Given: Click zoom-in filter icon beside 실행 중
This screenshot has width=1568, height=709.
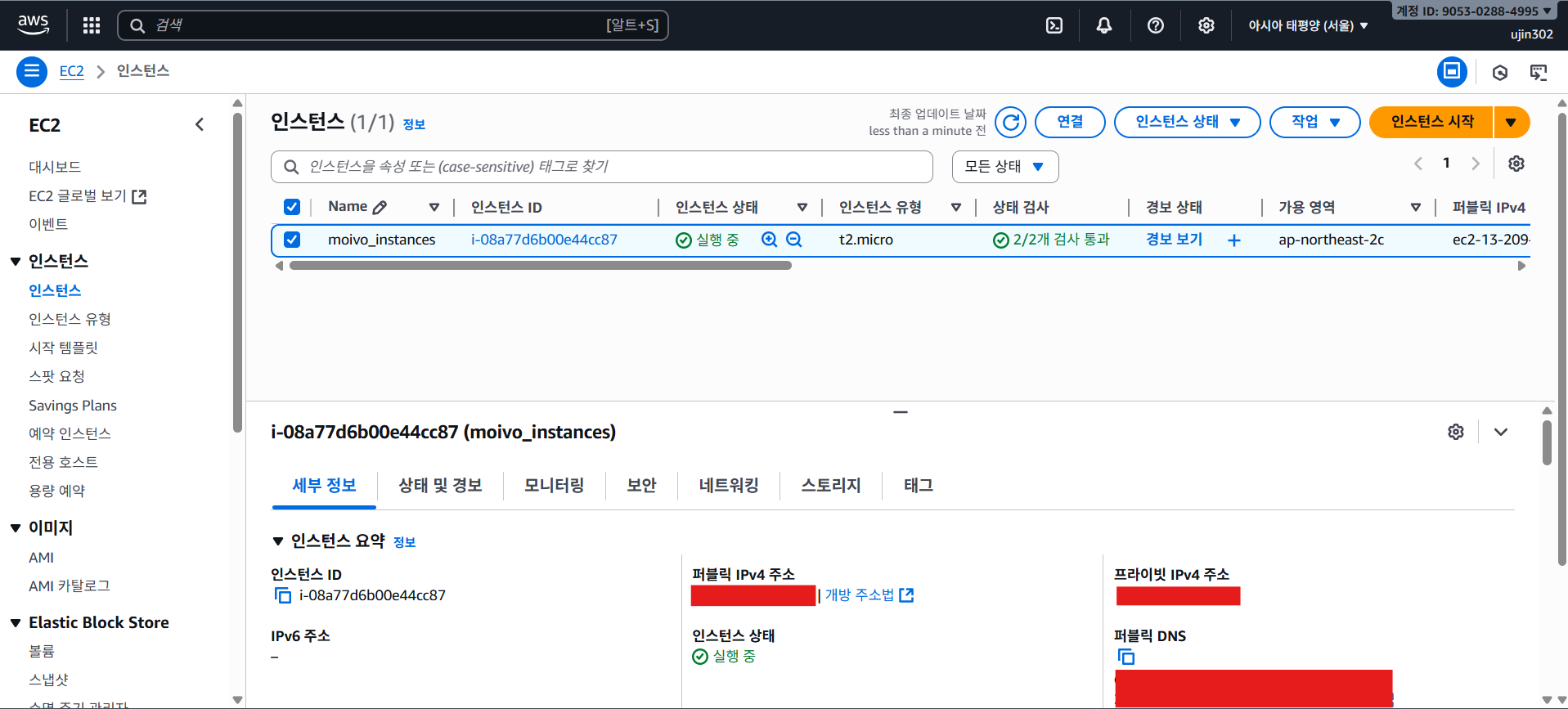Looking at the screenshot, I should tap(769, 240).
